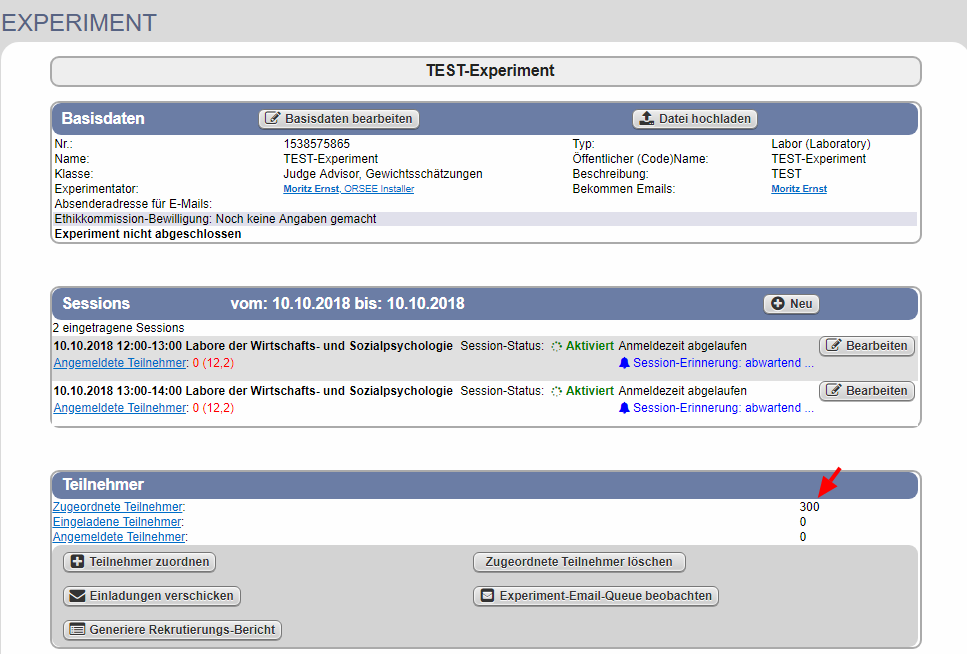967x654 pixels.
Task: Click Session-Erinnerung: abwartend for 13:00-14:00 session
Action: pyautogui.click(x=723, y=408)
